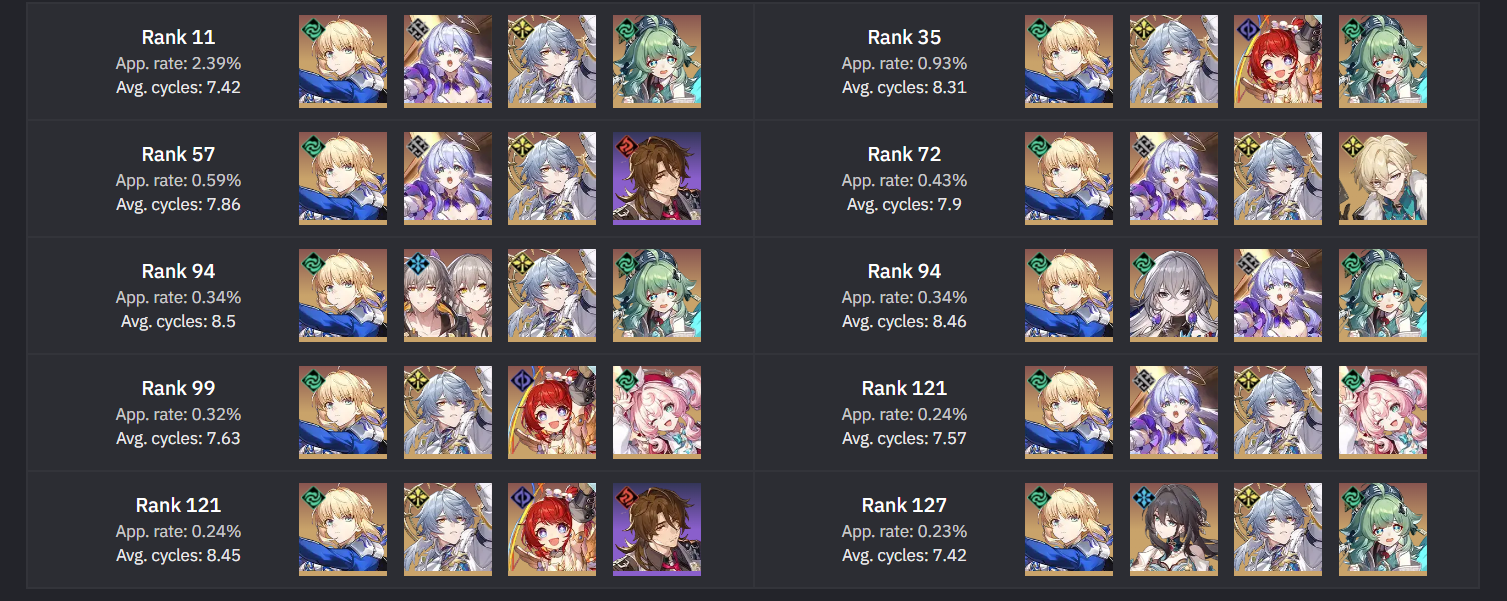Click the brown-haired man in the 8.45 cycles team
Image resolution: width=1507 pixels, height=601 pixels.
tap(657, 529)
